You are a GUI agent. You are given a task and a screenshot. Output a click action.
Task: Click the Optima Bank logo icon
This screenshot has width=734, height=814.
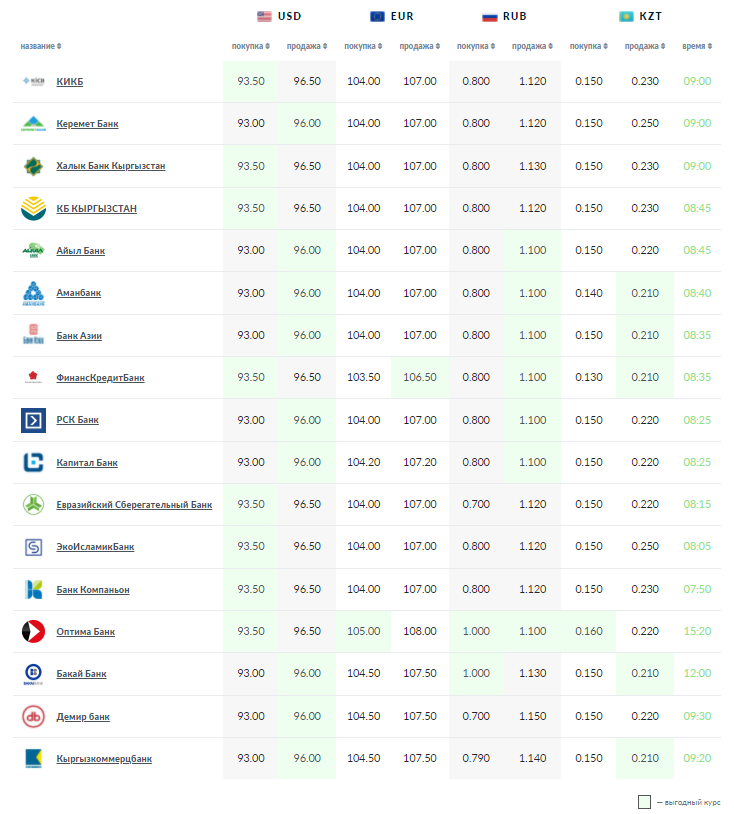pyautogui.click(x=33, y=632)
